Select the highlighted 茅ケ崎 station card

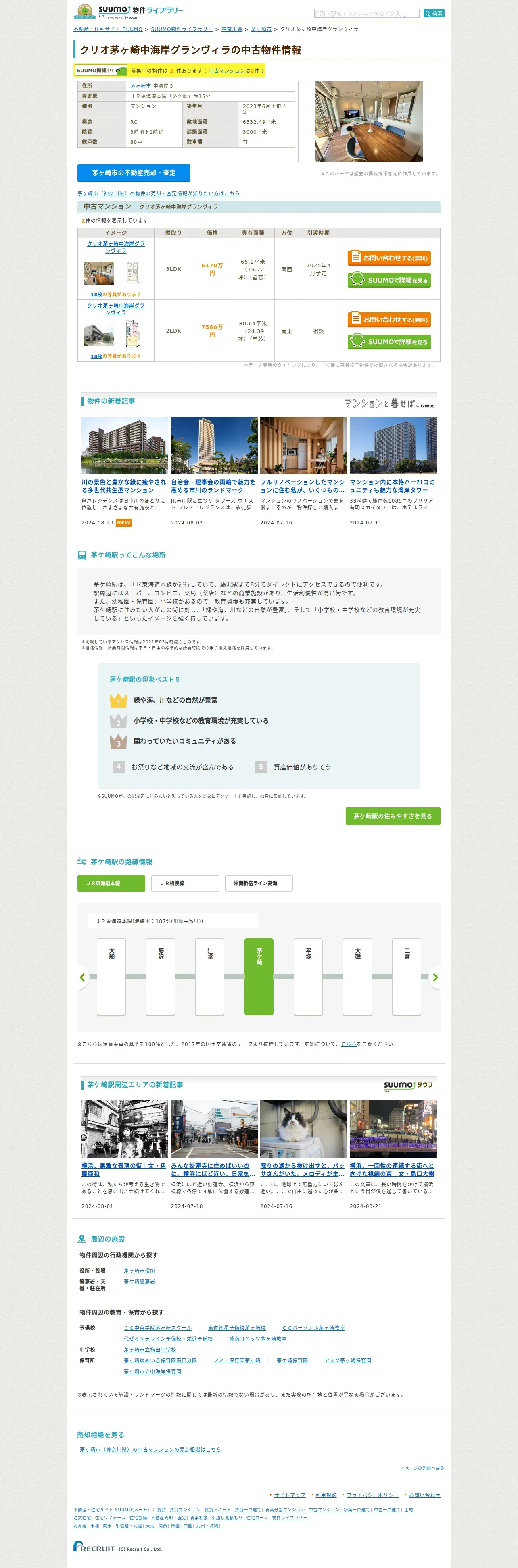tap(259, 976)
